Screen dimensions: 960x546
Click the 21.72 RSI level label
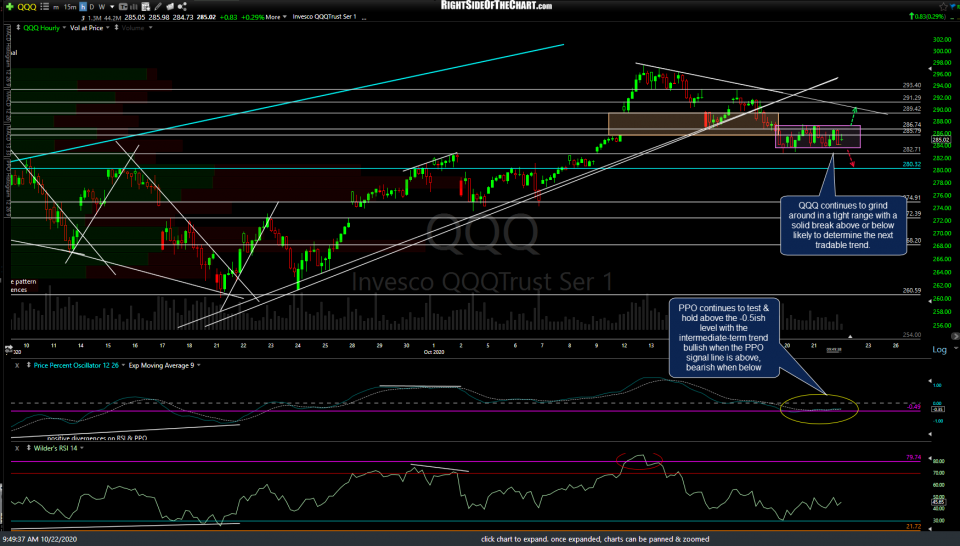(913, 526)
